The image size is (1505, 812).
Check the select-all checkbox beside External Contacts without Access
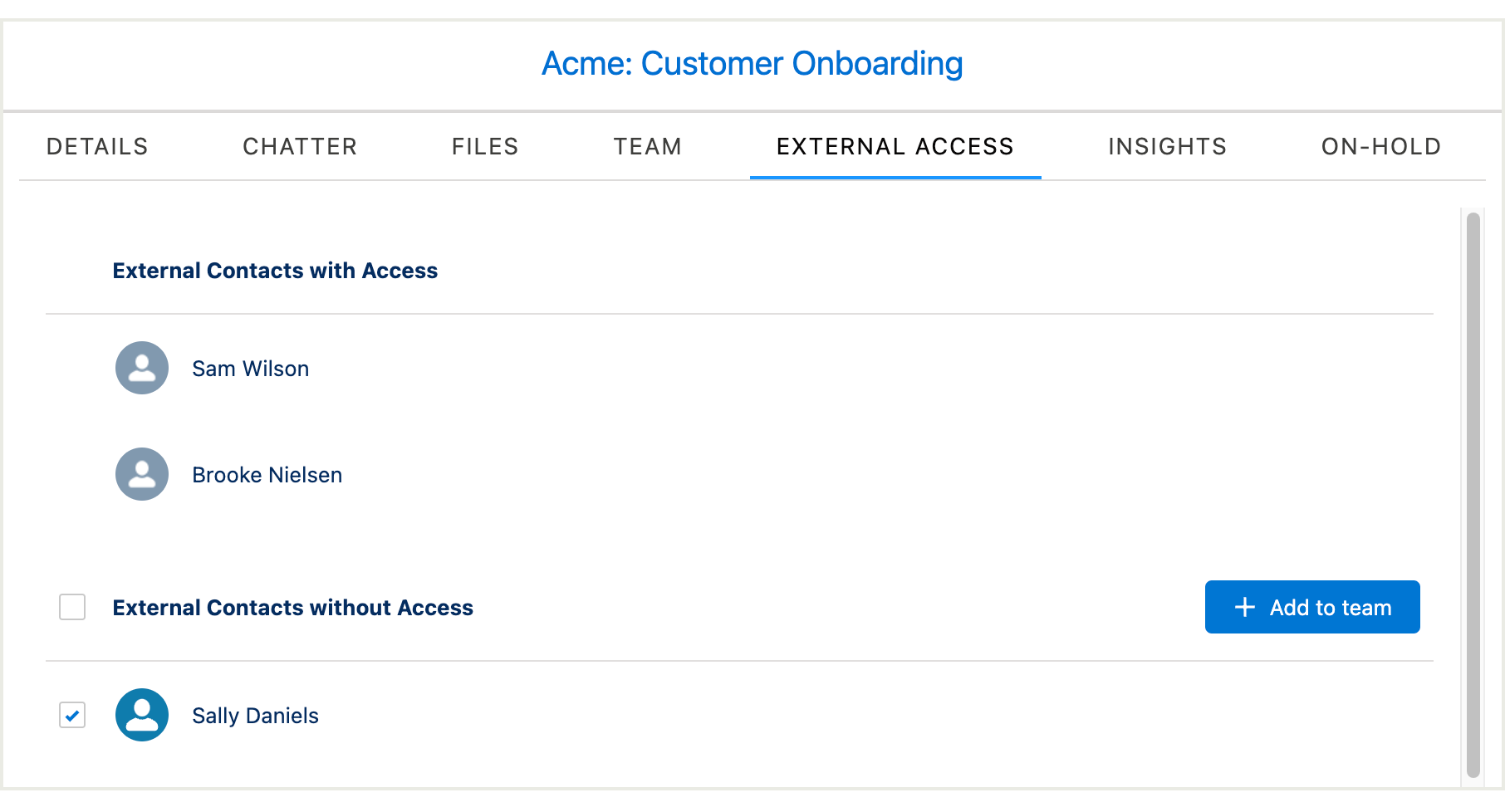(x=72, y=607)
